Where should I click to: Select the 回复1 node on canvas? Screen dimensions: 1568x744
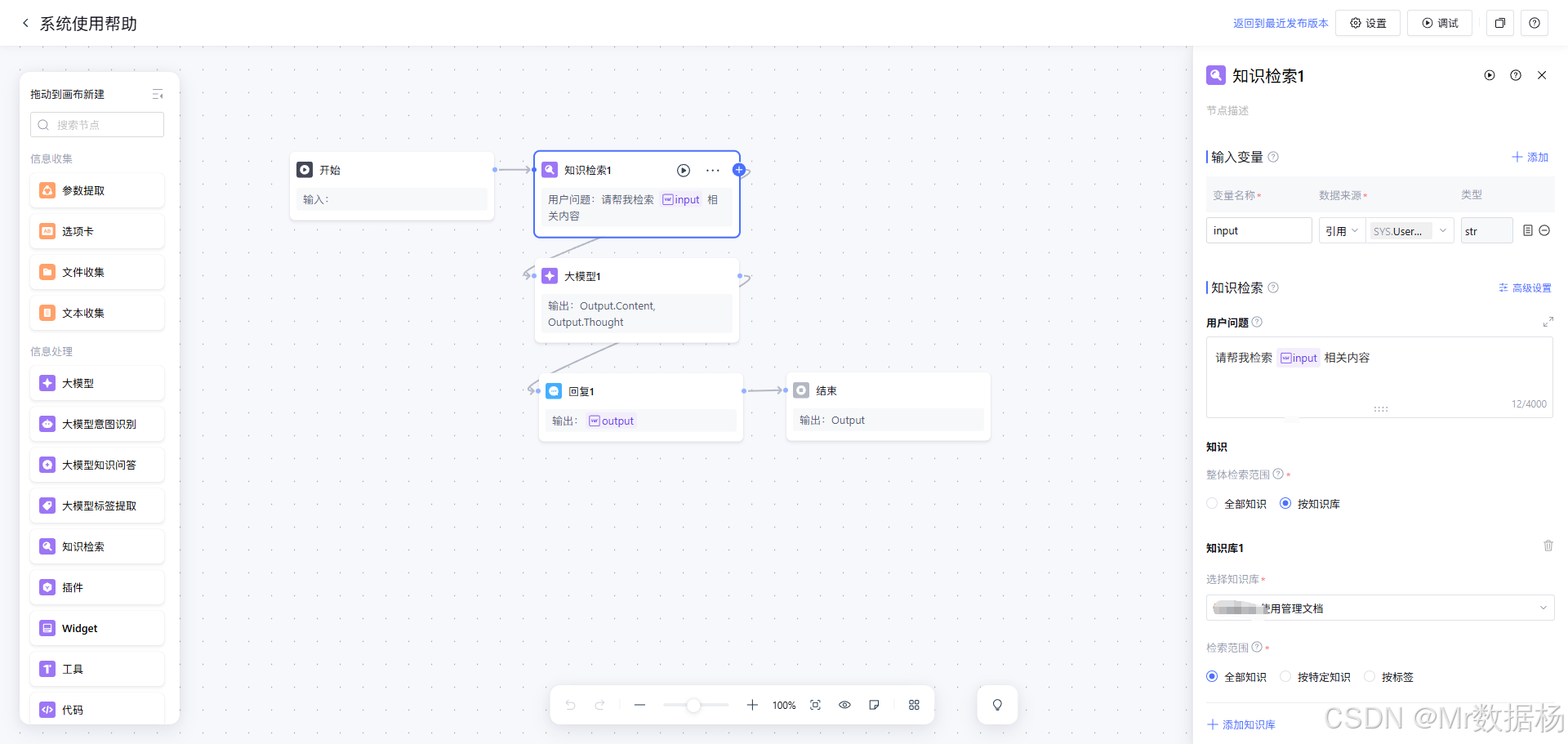point(641,407)
